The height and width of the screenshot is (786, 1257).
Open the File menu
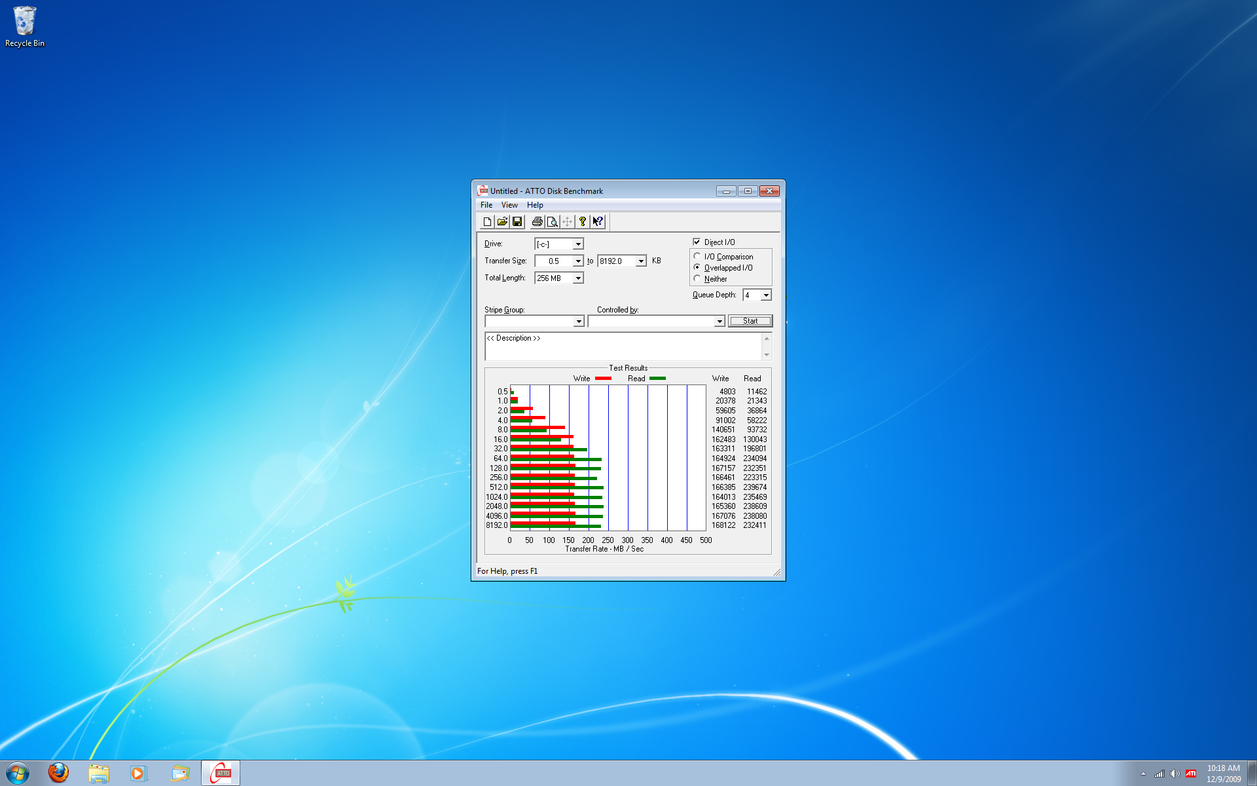(x=487, y=205)
